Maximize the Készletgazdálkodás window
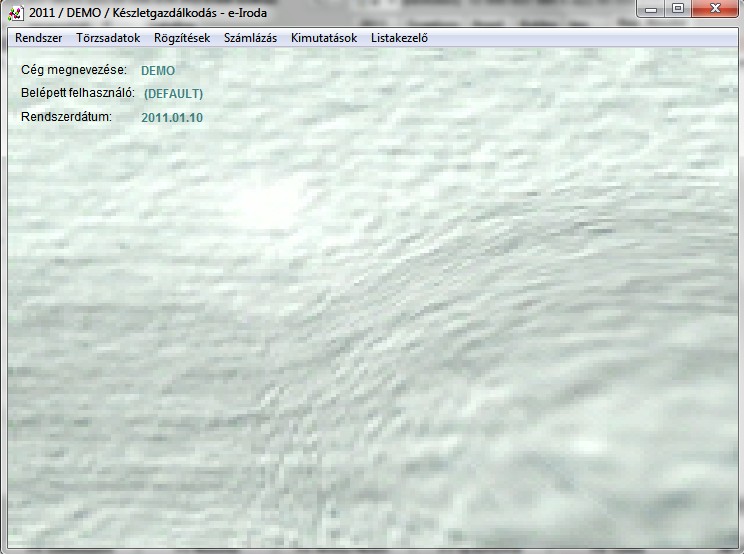 [x=678, y=9]
